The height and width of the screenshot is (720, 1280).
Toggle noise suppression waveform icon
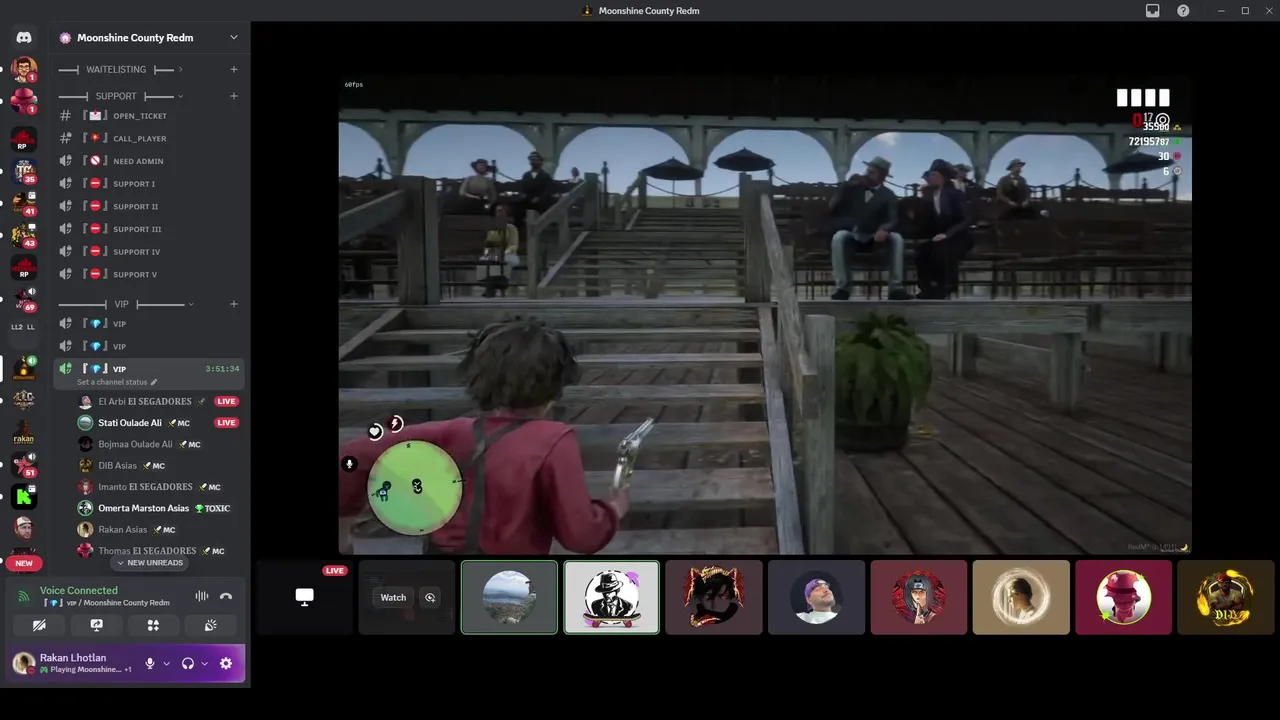point(202,596)
